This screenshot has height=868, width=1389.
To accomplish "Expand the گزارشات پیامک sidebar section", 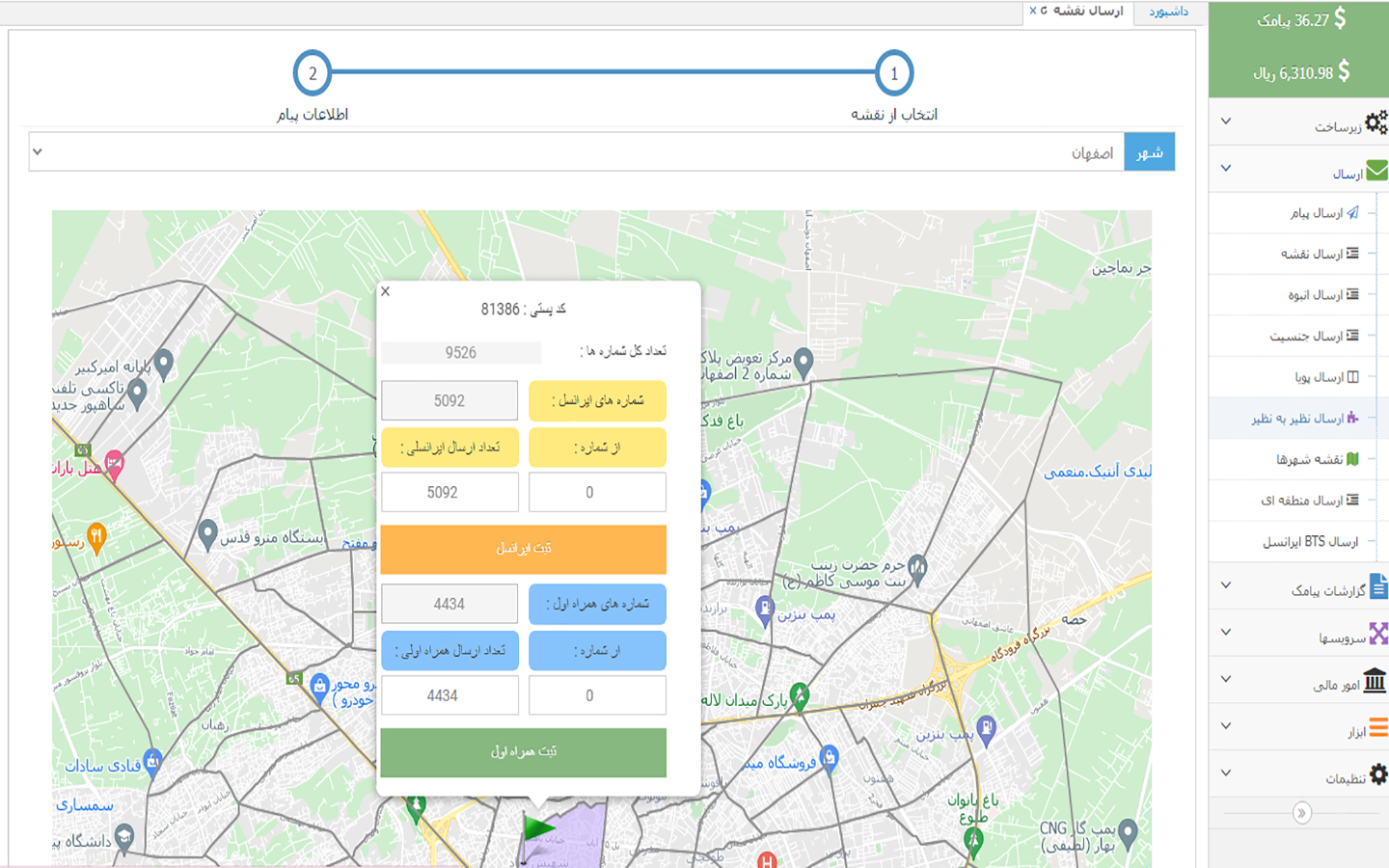I will (x=1298, y=585).
